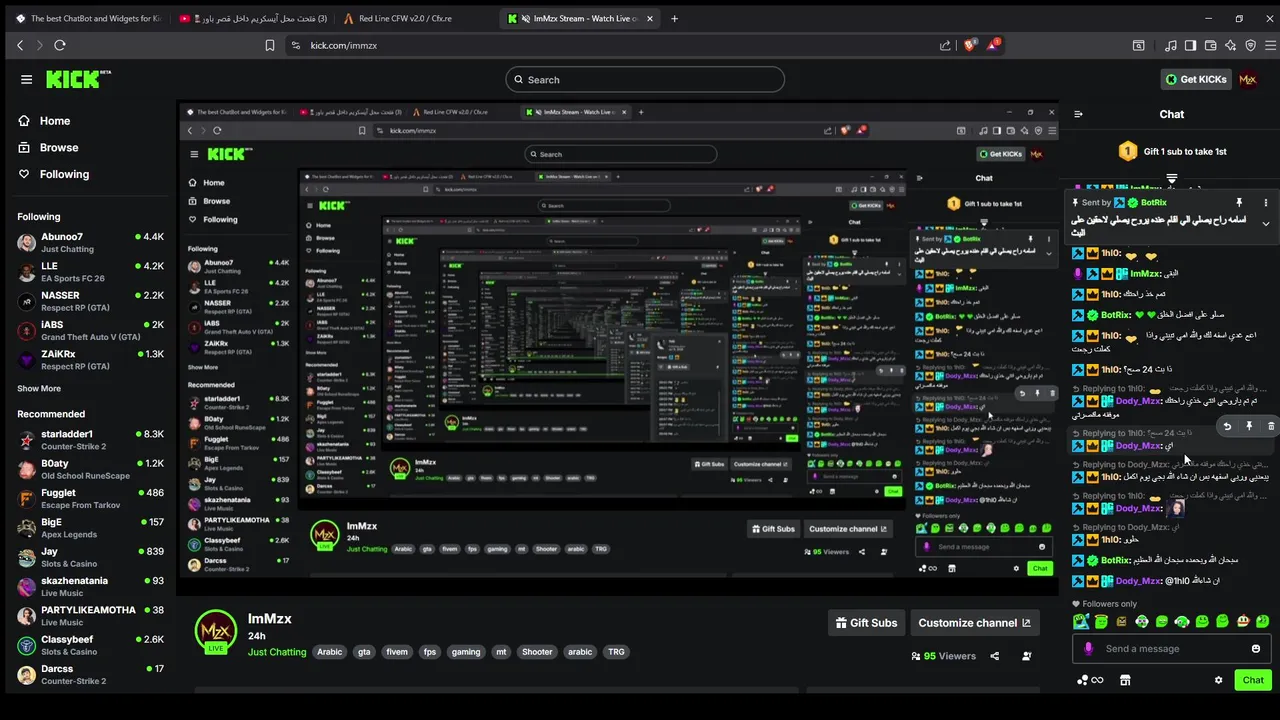The width and height of the screenshot is (1280, 720).
Task: Click ImMzx live avatar below stream
Action: (215, 631)
